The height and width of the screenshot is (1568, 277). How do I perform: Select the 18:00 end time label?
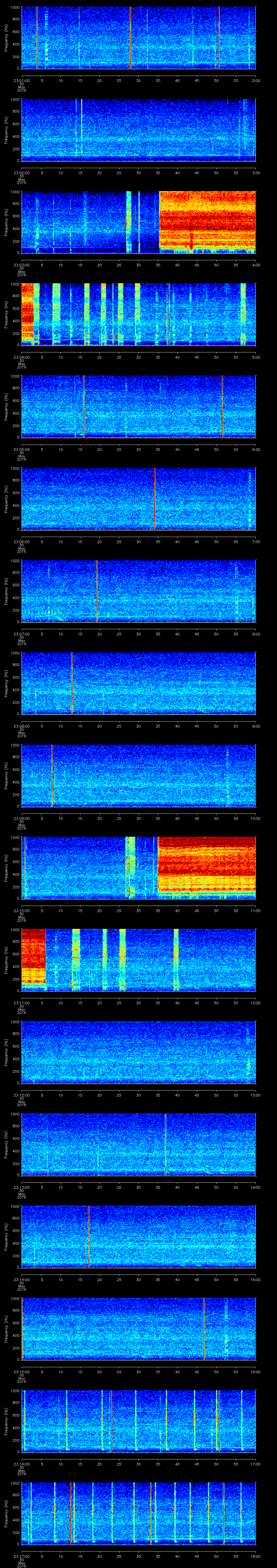(x=256, y=1556)
